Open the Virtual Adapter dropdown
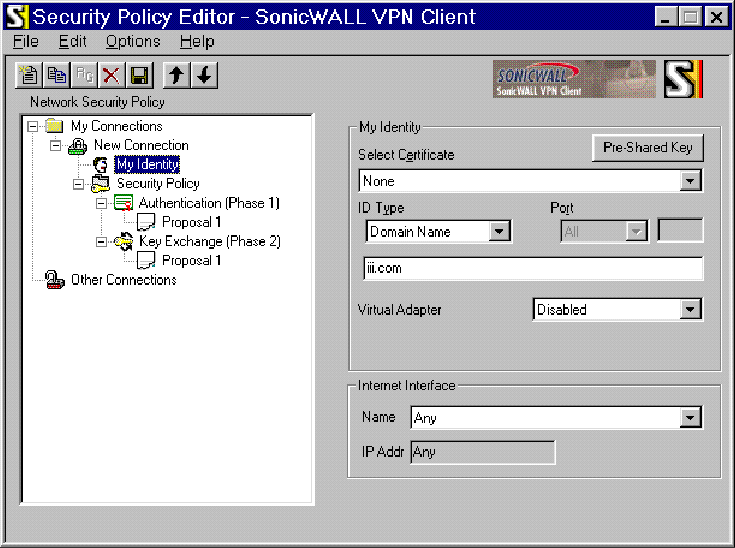The height and width of the screenshot is (548, 735). point(690,309)
